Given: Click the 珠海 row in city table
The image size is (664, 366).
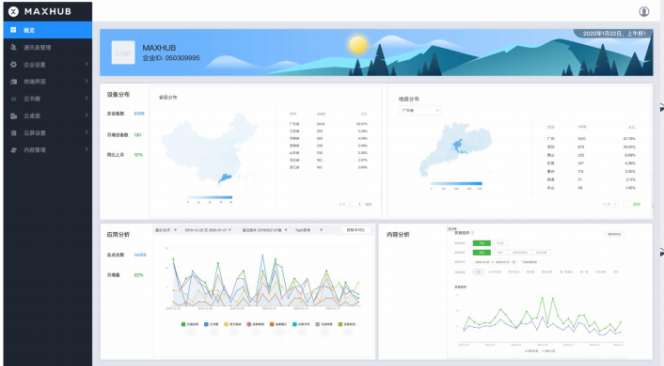Looking at the screenshot, I should pyautogui.click(x=591, y=180).
